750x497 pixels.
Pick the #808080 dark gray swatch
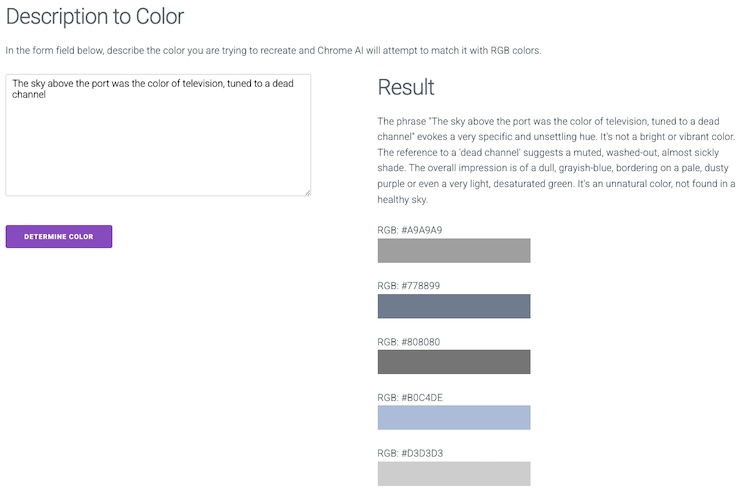pyautogui.click(x=454, y=362)
